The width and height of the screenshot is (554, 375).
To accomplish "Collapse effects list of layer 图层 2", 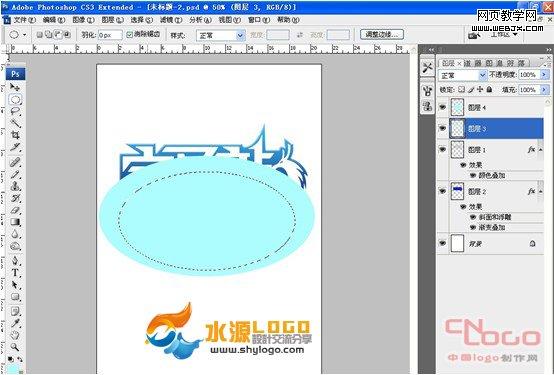I will (541, 192).
